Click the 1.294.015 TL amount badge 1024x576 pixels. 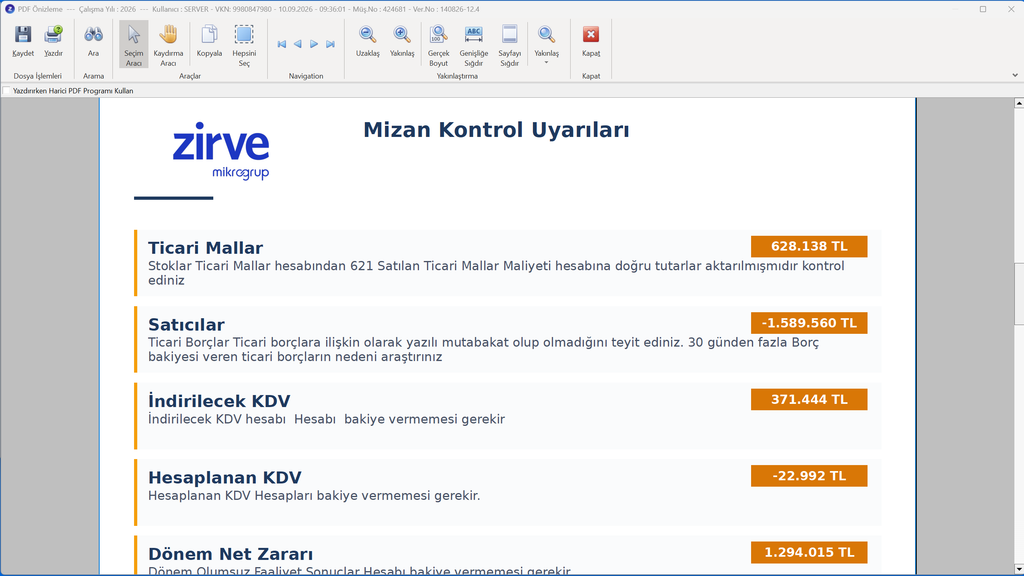pos(809,552)
